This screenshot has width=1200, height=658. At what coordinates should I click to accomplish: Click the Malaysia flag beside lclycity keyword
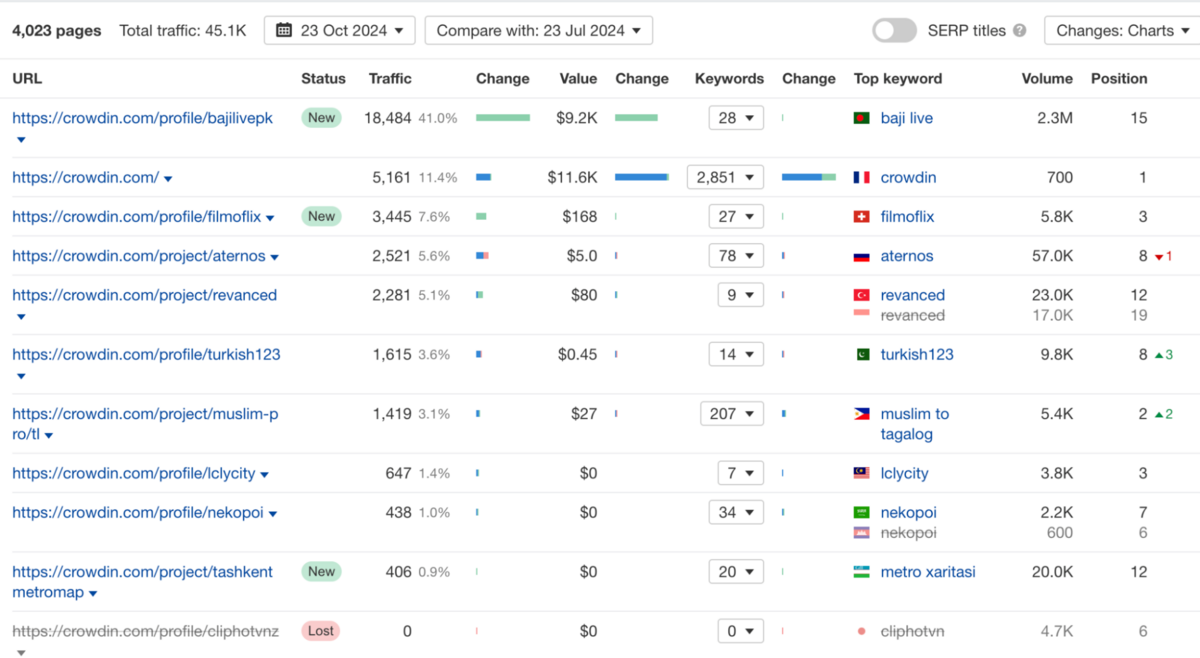click(861, 473)
